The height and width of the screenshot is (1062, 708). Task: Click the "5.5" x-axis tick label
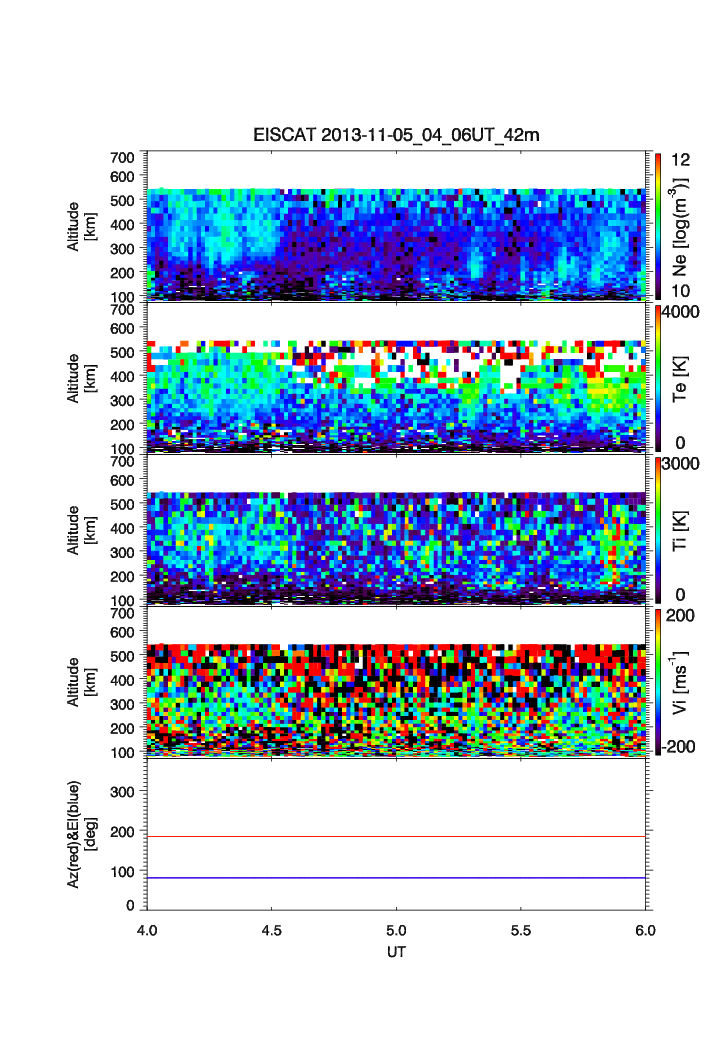coord(521,931)
